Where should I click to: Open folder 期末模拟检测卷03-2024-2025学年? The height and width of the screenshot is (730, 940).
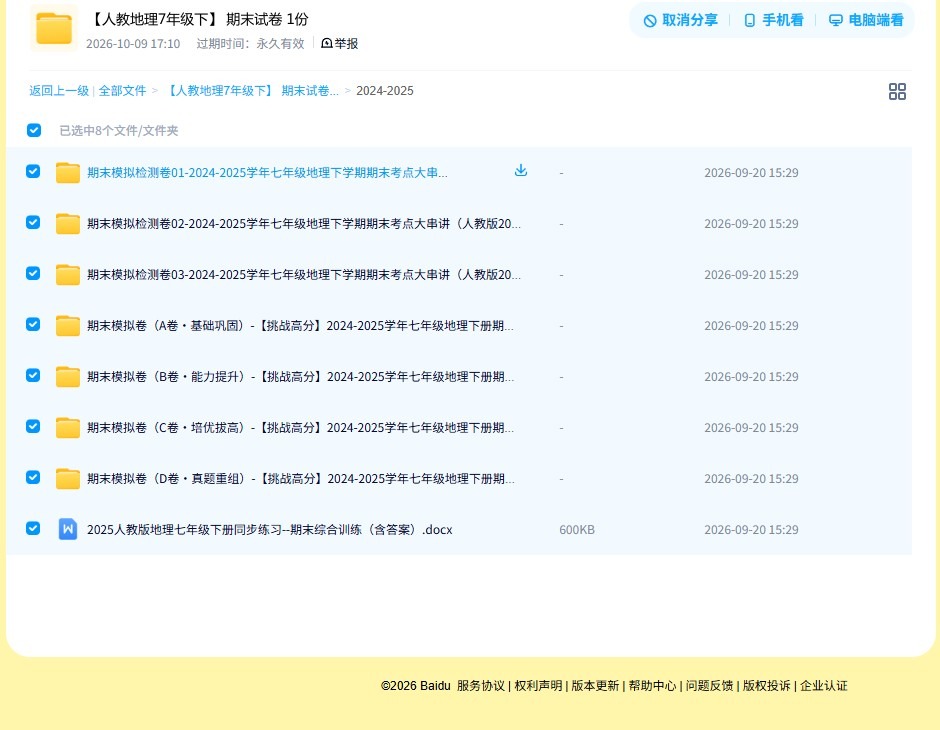click(x=304, y=274)
